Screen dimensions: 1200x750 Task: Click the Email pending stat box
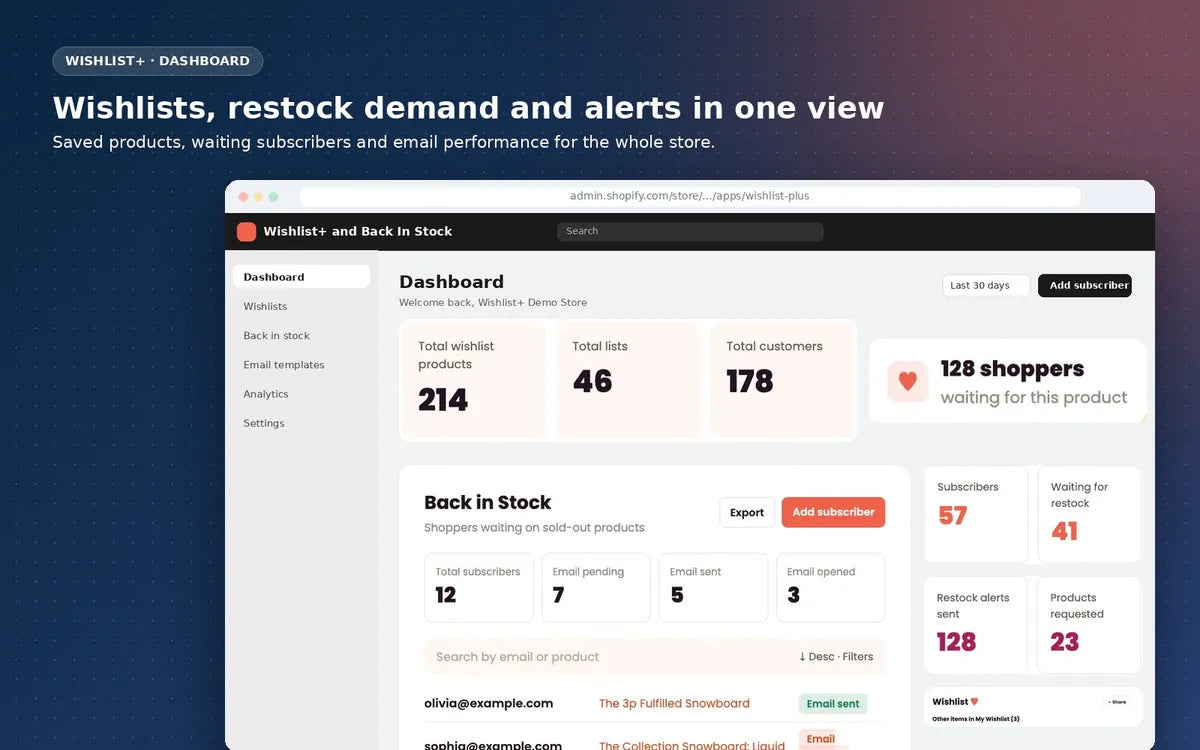(x=596, y=588)
